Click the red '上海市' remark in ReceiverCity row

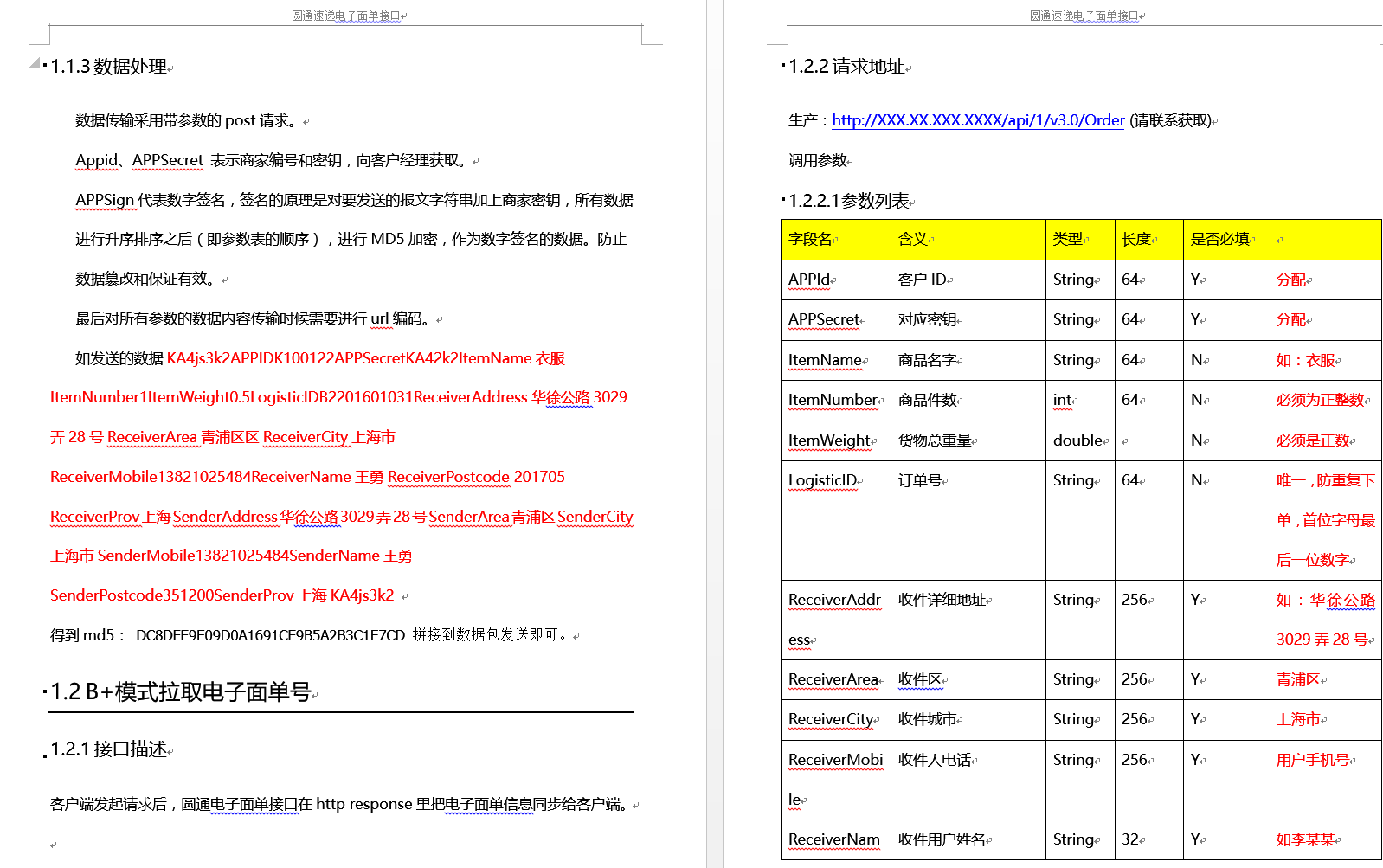1298,719
